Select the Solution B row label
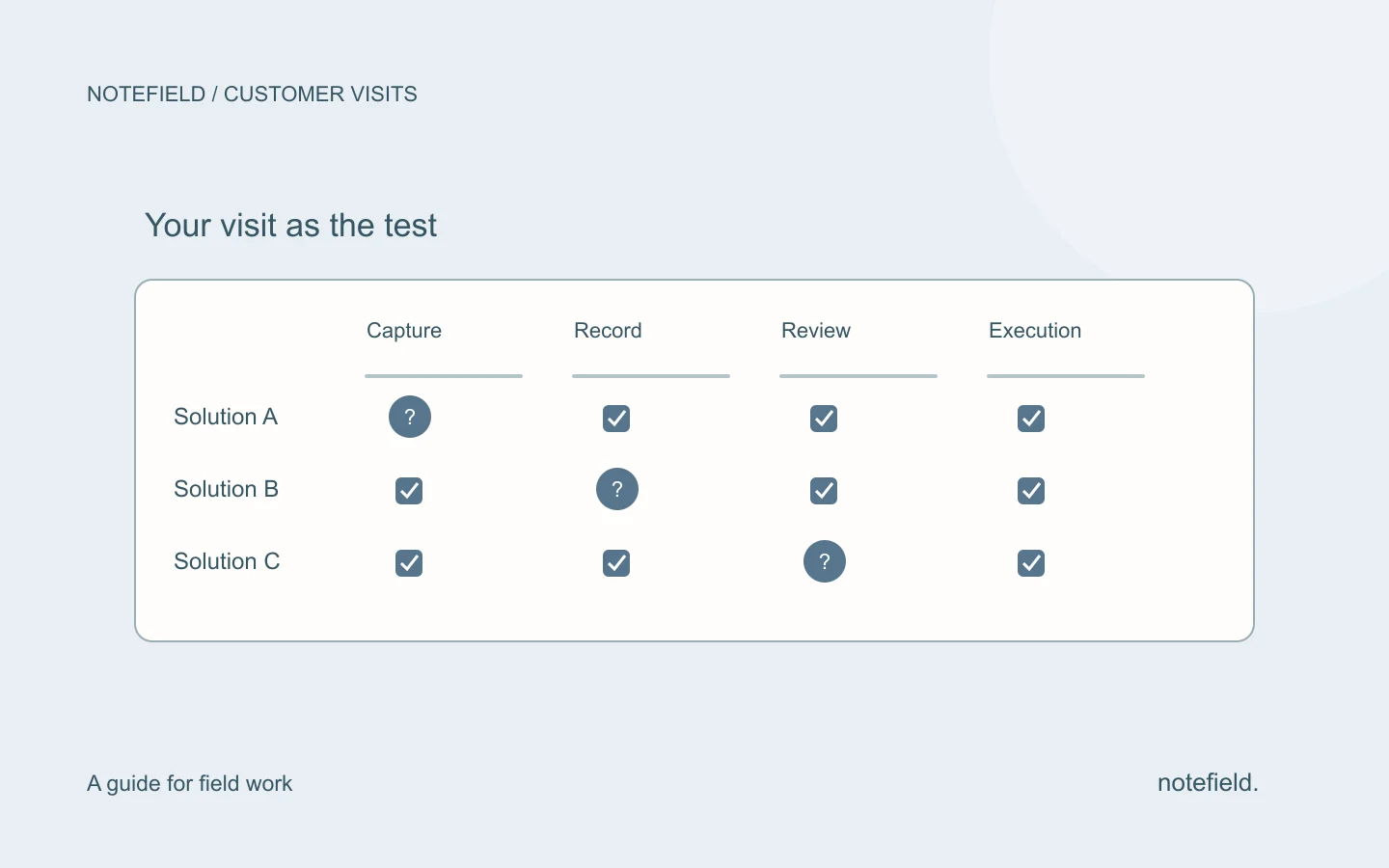This screenshot has height=868, width=1389. click(x=226, y=489)
